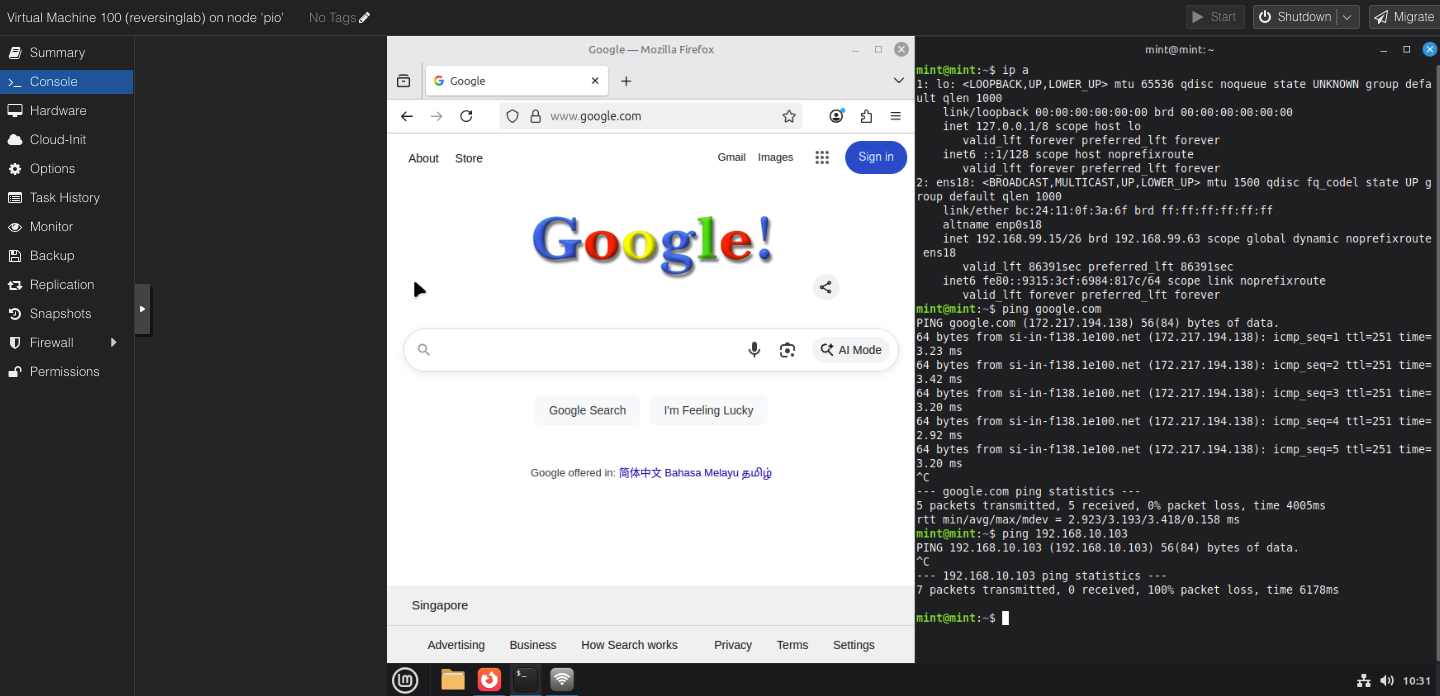1440x696 pixels.
Task: Click the Firefox reload page icon
Action: (466, 116)
